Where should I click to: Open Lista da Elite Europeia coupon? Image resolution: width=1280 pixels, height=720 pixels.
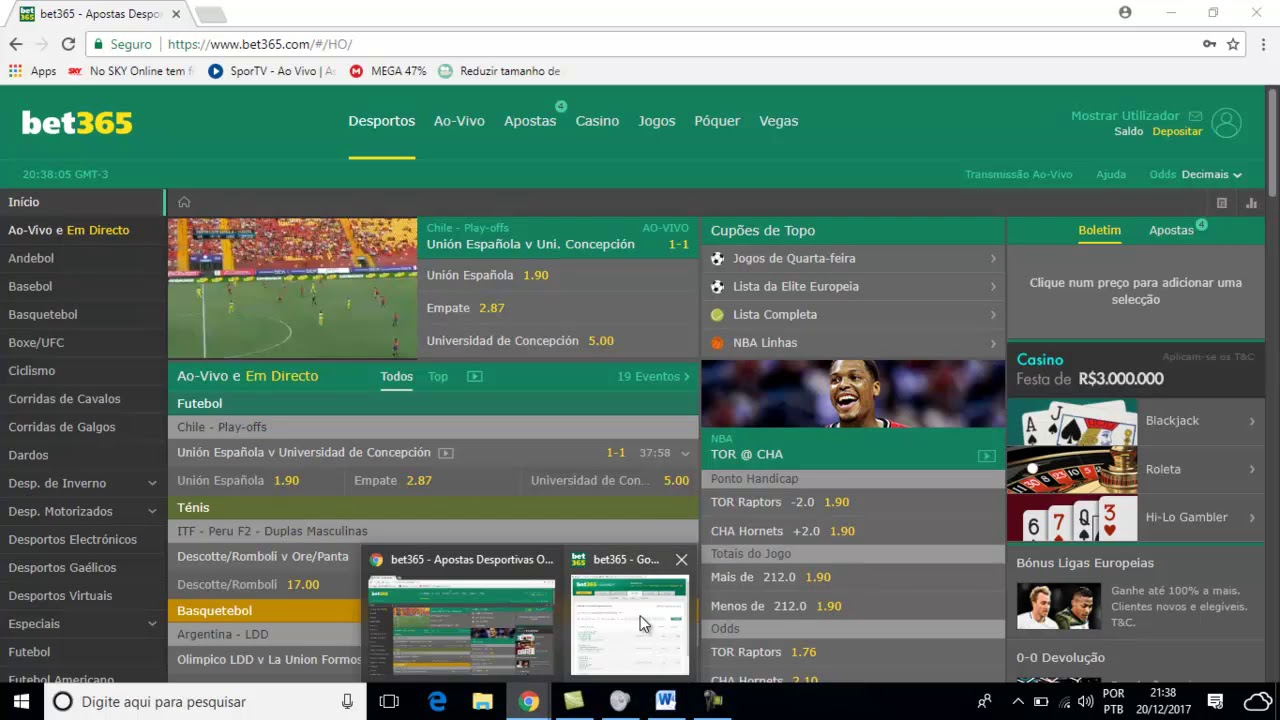click(853, 286)
